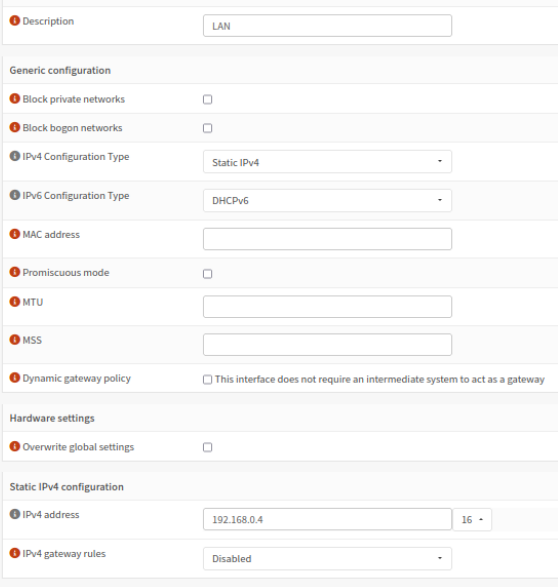558x587 pixels.
Task: Focus the IPv4 address field 192.168.0.4
Action: (327, 519)
